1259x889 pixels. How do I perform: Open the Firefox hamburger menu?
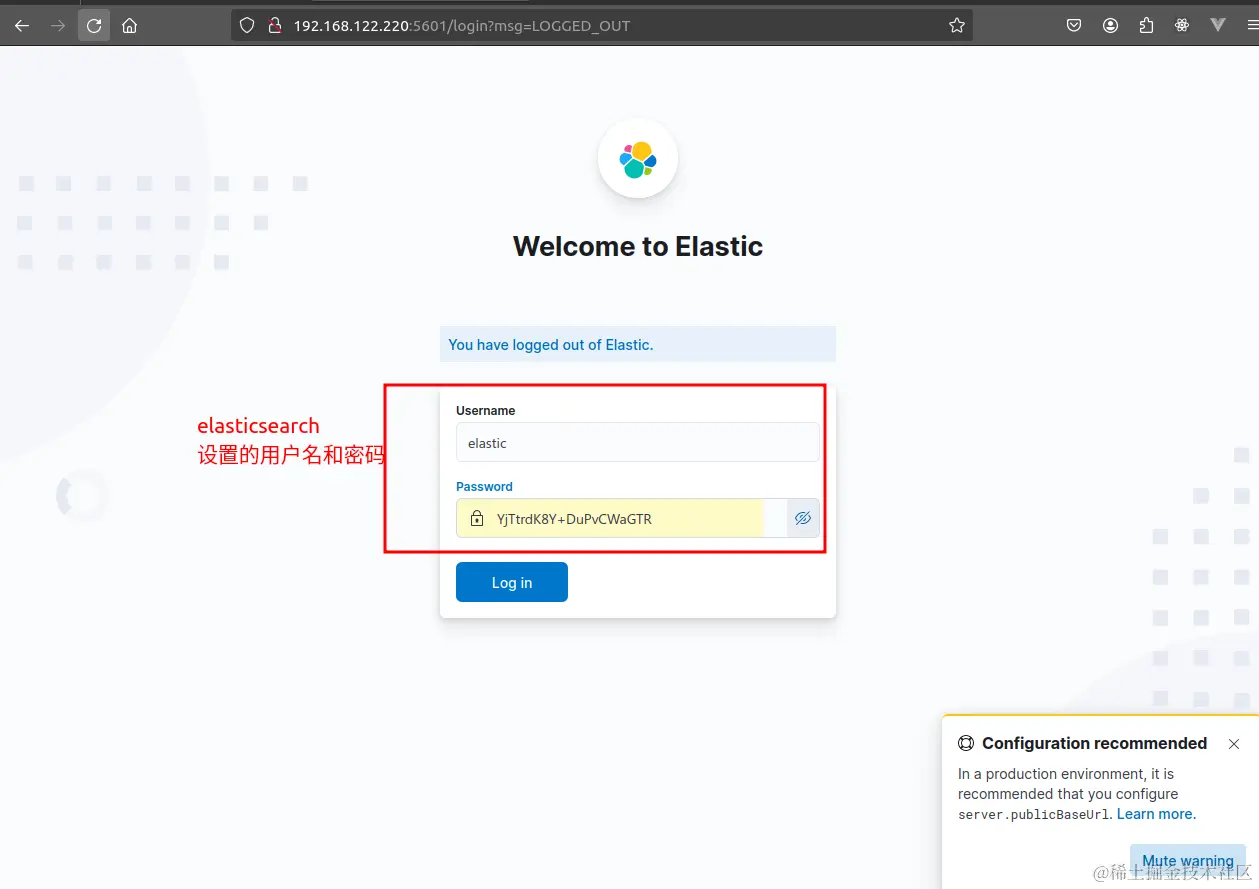click(x=1252, y=26)
